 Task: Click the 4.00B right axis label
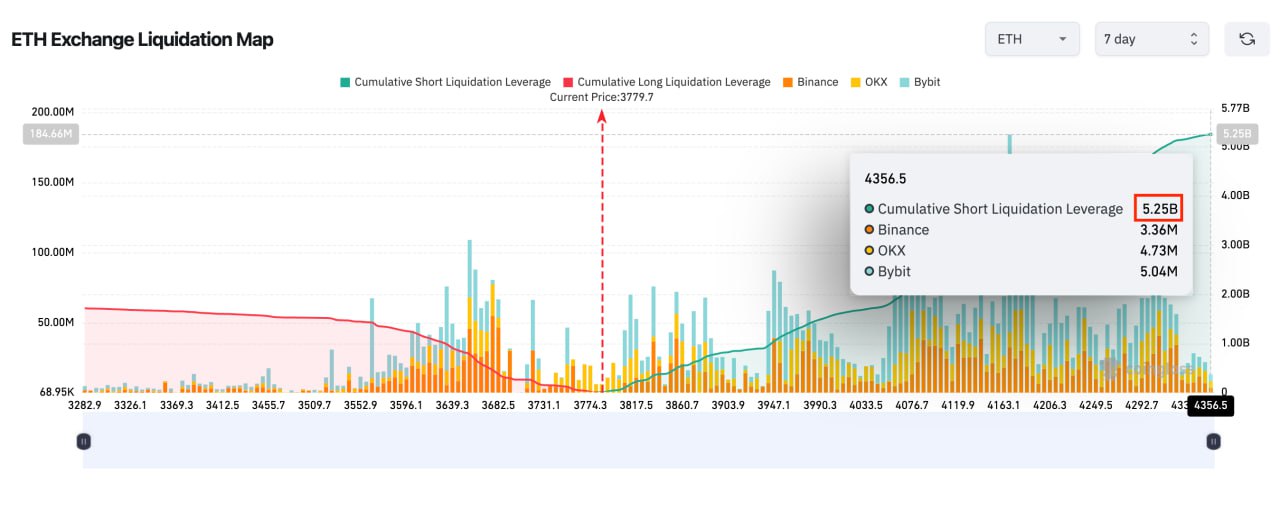1236,195
